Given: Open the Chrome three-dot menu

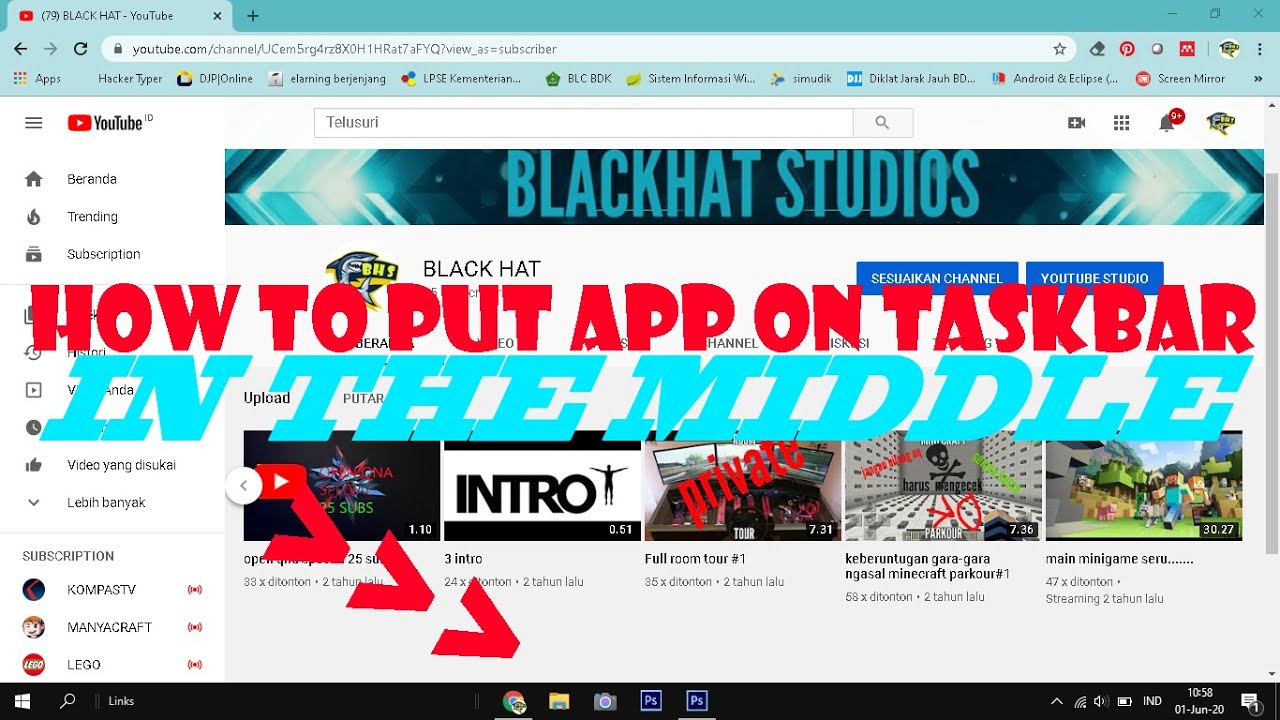Looking at the screenshot, I should pyautogui.click(x=1259, y=48).
